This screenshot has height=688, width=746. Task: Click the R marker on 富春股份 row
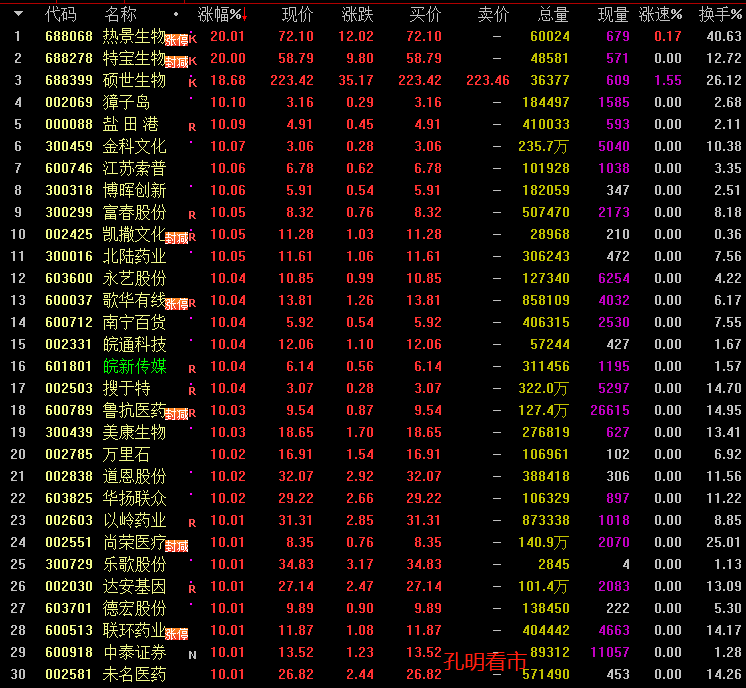coord(192,215)
